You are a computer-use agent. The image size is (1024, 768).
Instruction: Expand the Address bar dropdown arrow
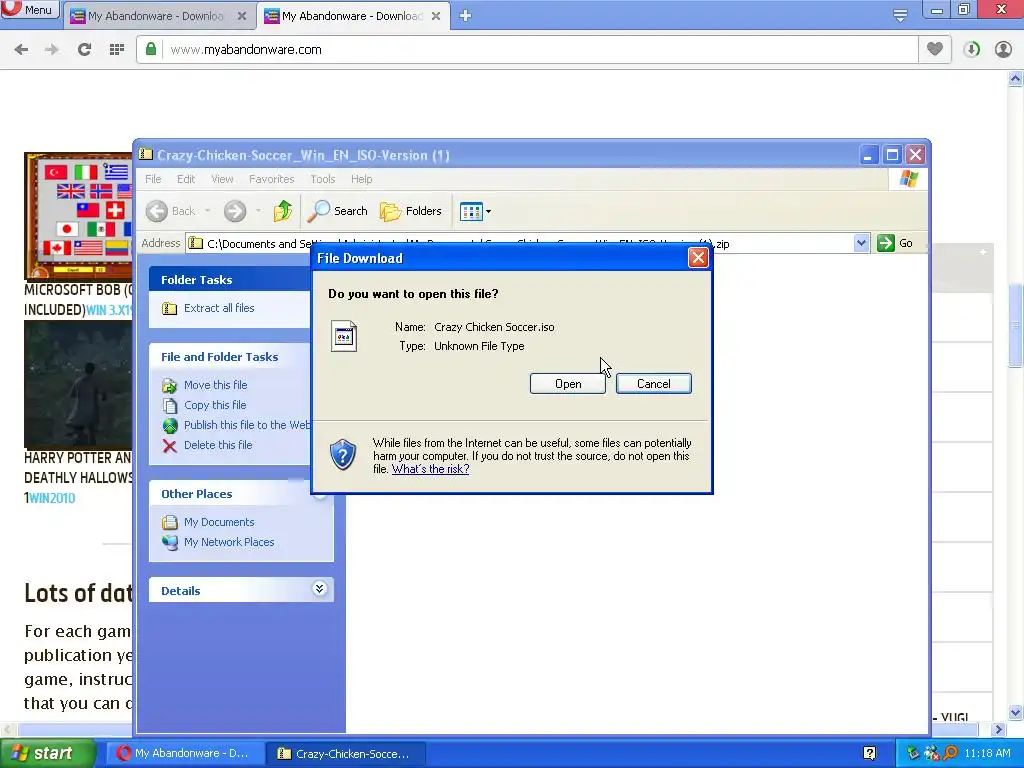point(861,244)
